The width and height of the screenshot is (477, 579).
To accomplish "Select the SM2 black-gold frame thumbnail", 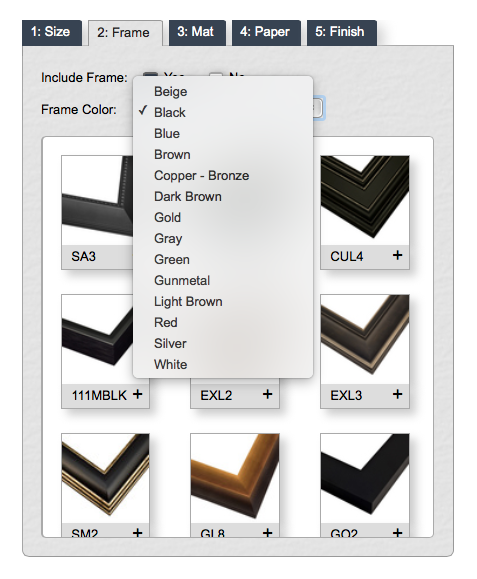I will pyautogui.click(x=105, y=478).
